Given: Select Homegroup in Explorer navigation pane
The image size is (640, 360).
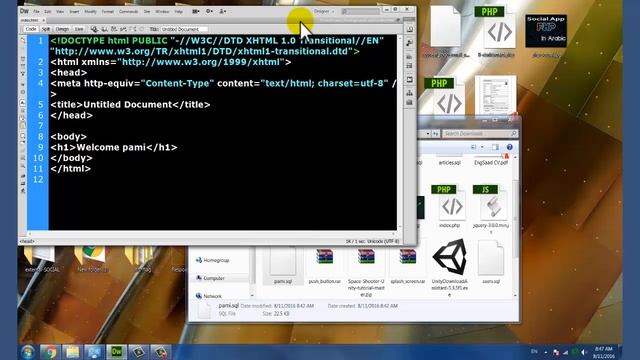Looking at the screenshot, I should pyautogui.click(x=212, y=260).
